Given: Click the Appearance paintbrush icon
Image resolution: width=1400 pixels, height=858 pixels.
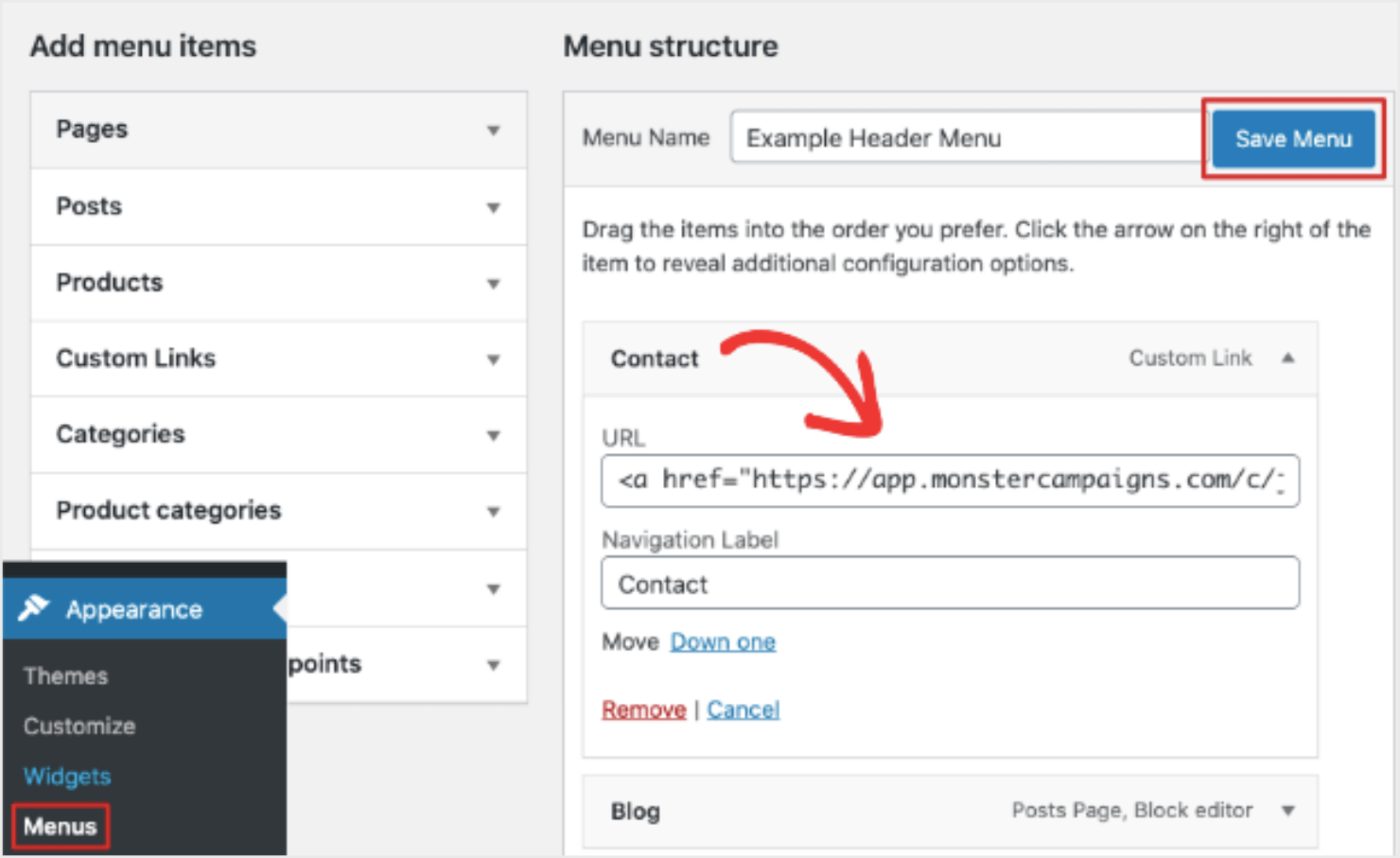Looking at the screenshot, I should pos(34,608).
